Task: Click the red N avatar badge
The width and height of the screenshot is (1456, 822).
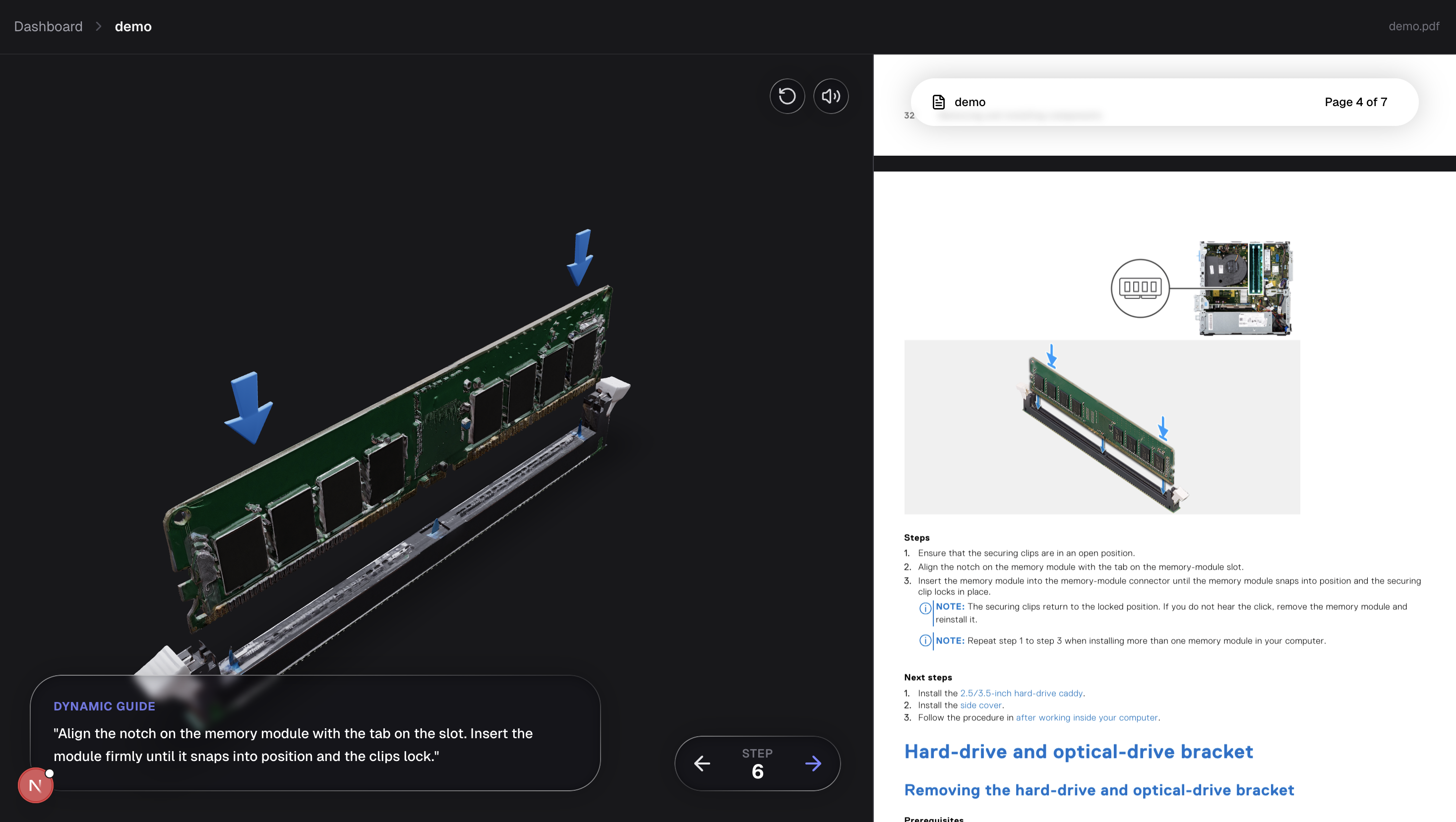Action: tap(35, 785)
